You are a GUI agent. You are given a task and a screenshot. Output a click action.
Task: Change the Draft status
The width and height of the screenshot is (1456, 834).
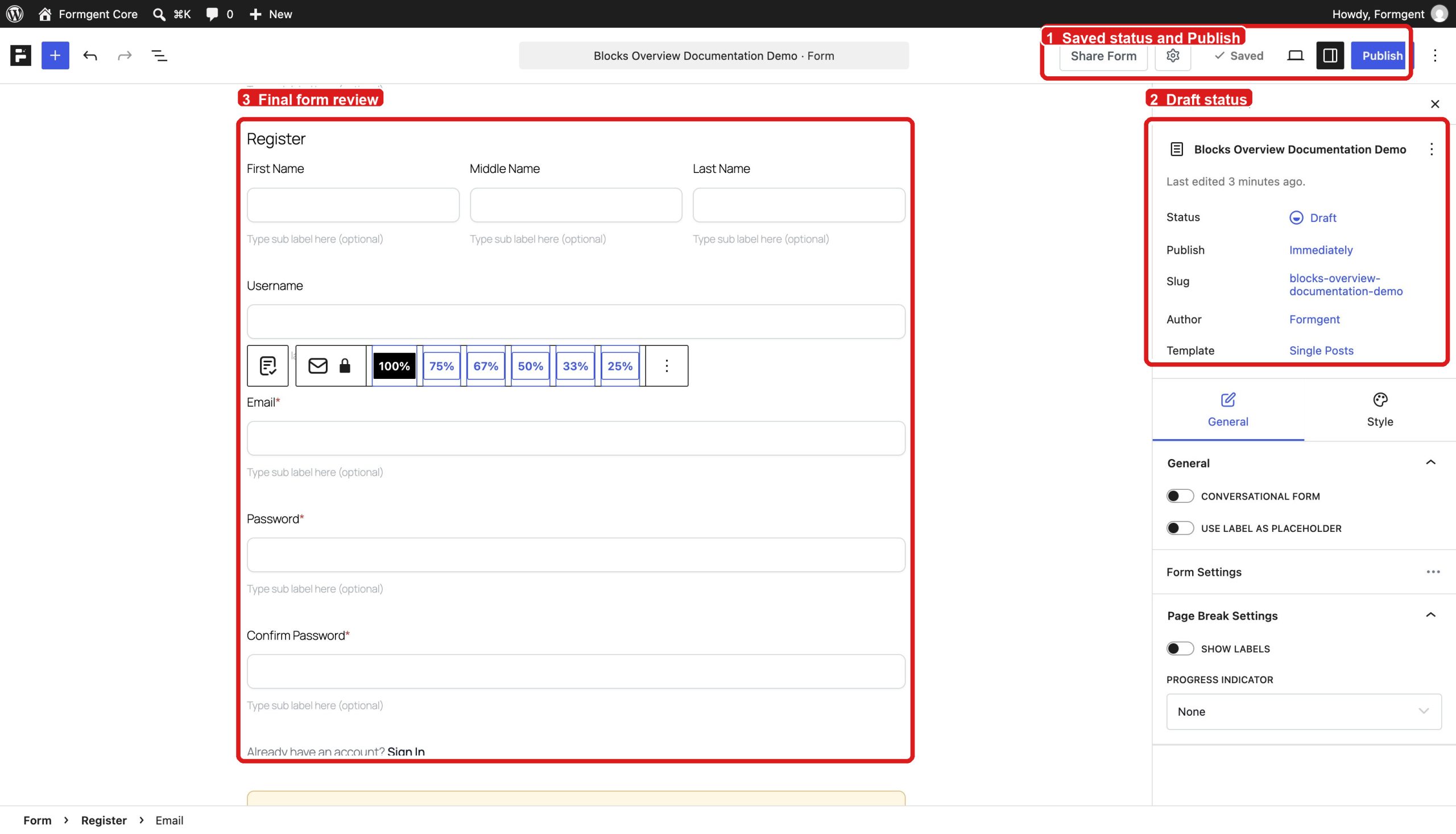pyautogui.click(x=1313, y=218)
